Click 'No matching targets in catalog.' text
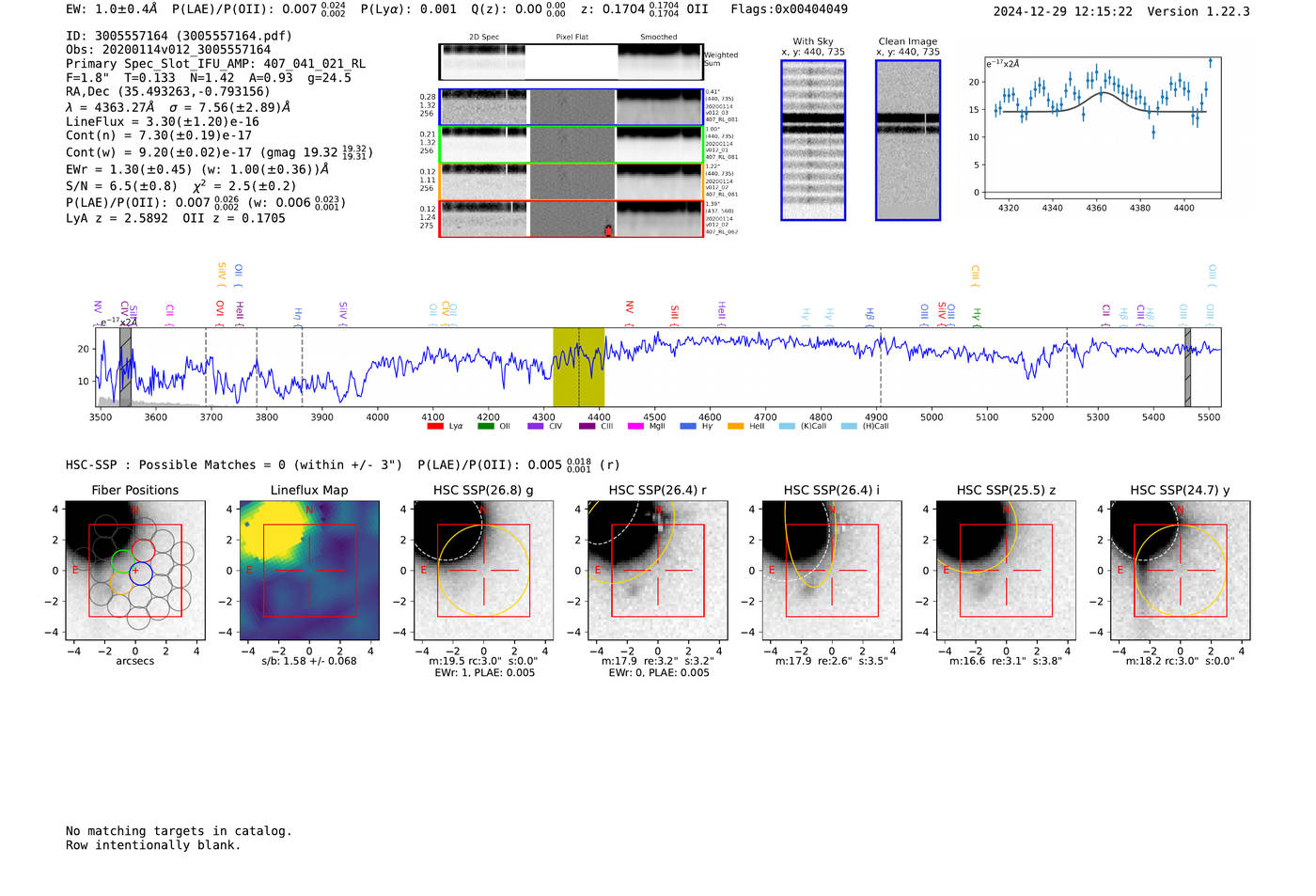The image size is (1316, 896). pyautogui.click(x=179, y=831)
